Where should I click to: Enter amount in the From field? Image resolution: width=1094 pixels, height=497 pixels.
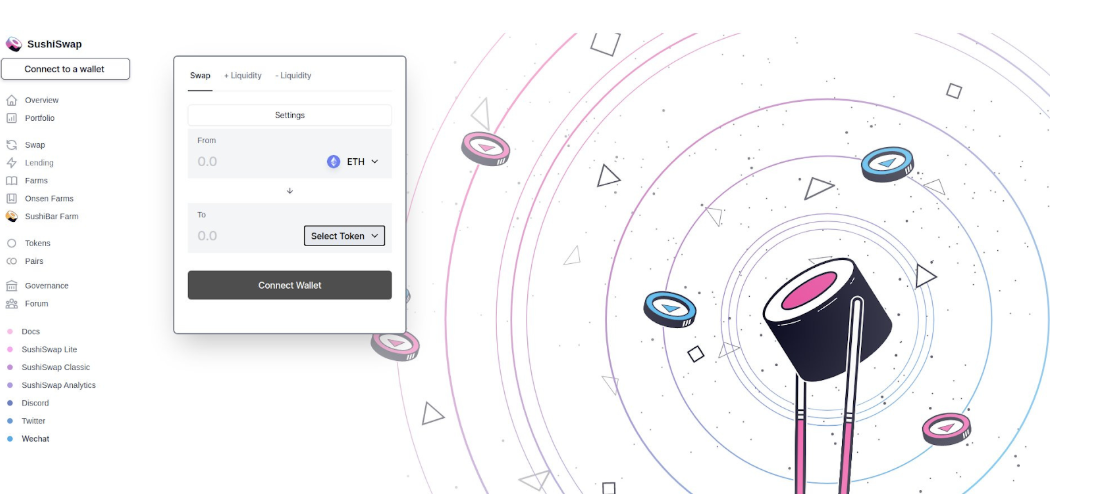(x=250, y=161)
